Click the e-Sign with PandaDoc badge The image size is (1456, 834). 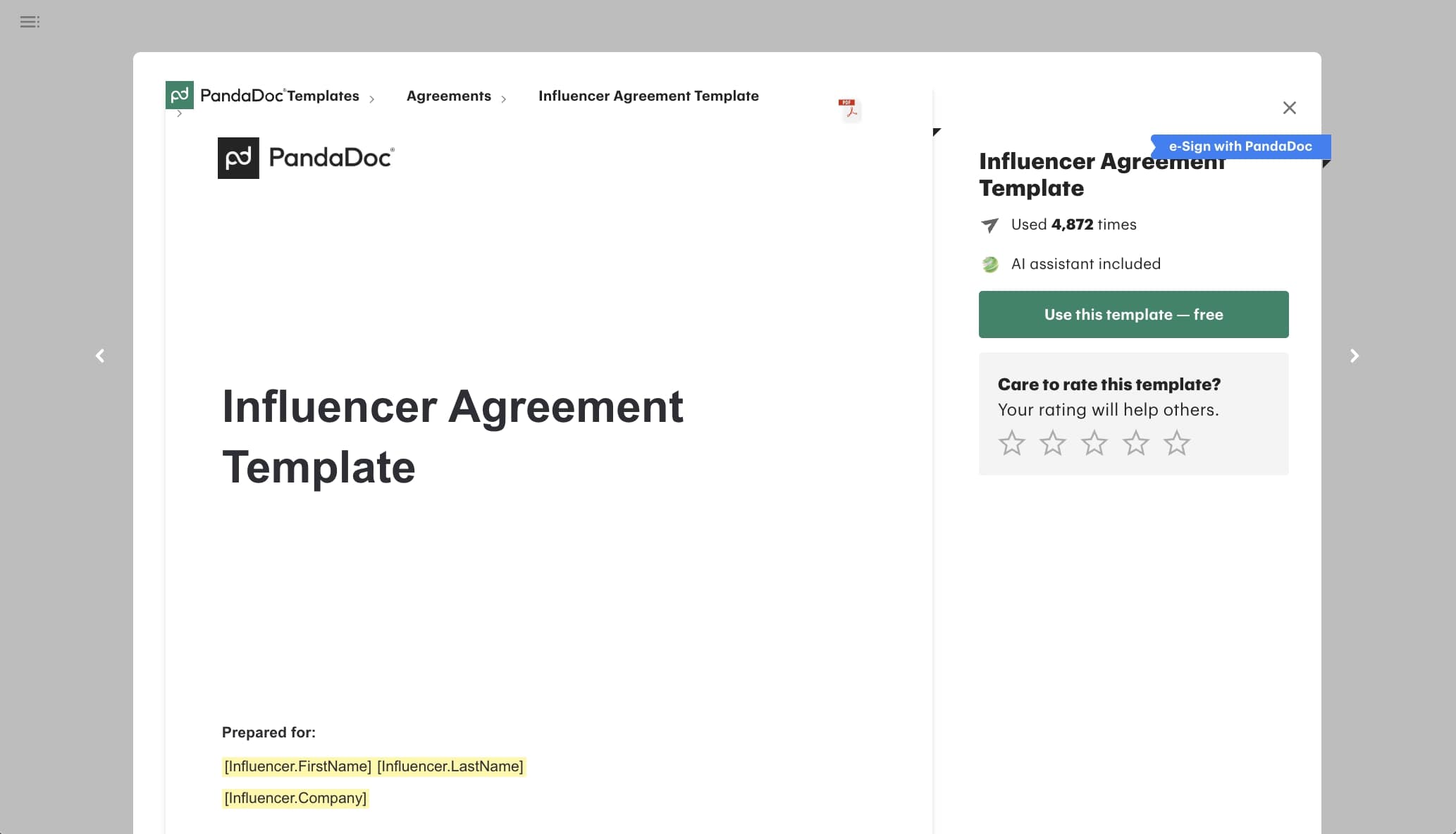pos(1240,147)
